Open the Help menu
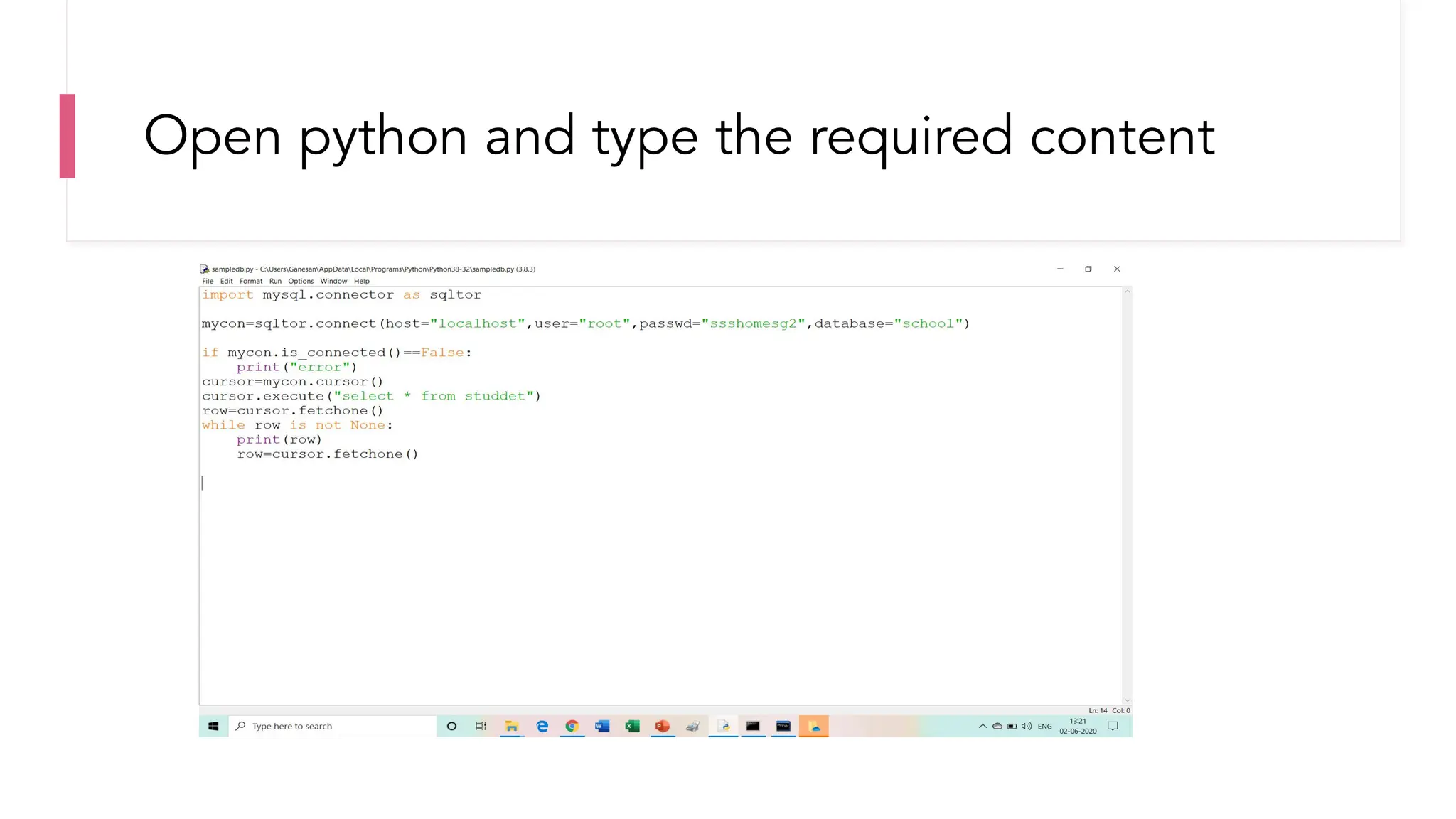Screen dimensions: 1456x819 [x=362, y=281]
